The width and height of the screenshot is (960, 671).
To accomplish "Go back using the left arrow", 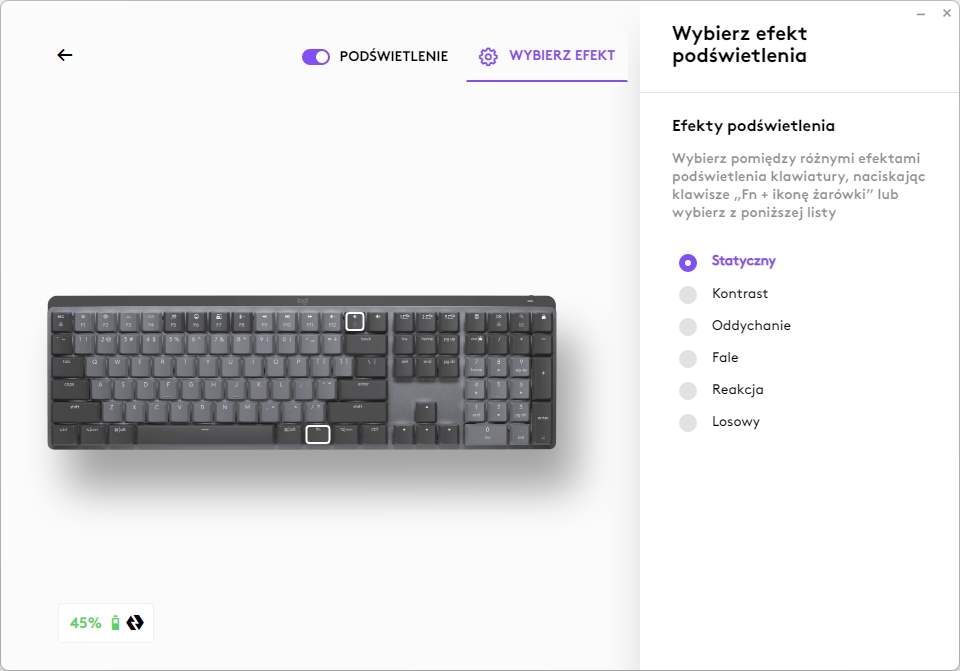I will [65, 56].
